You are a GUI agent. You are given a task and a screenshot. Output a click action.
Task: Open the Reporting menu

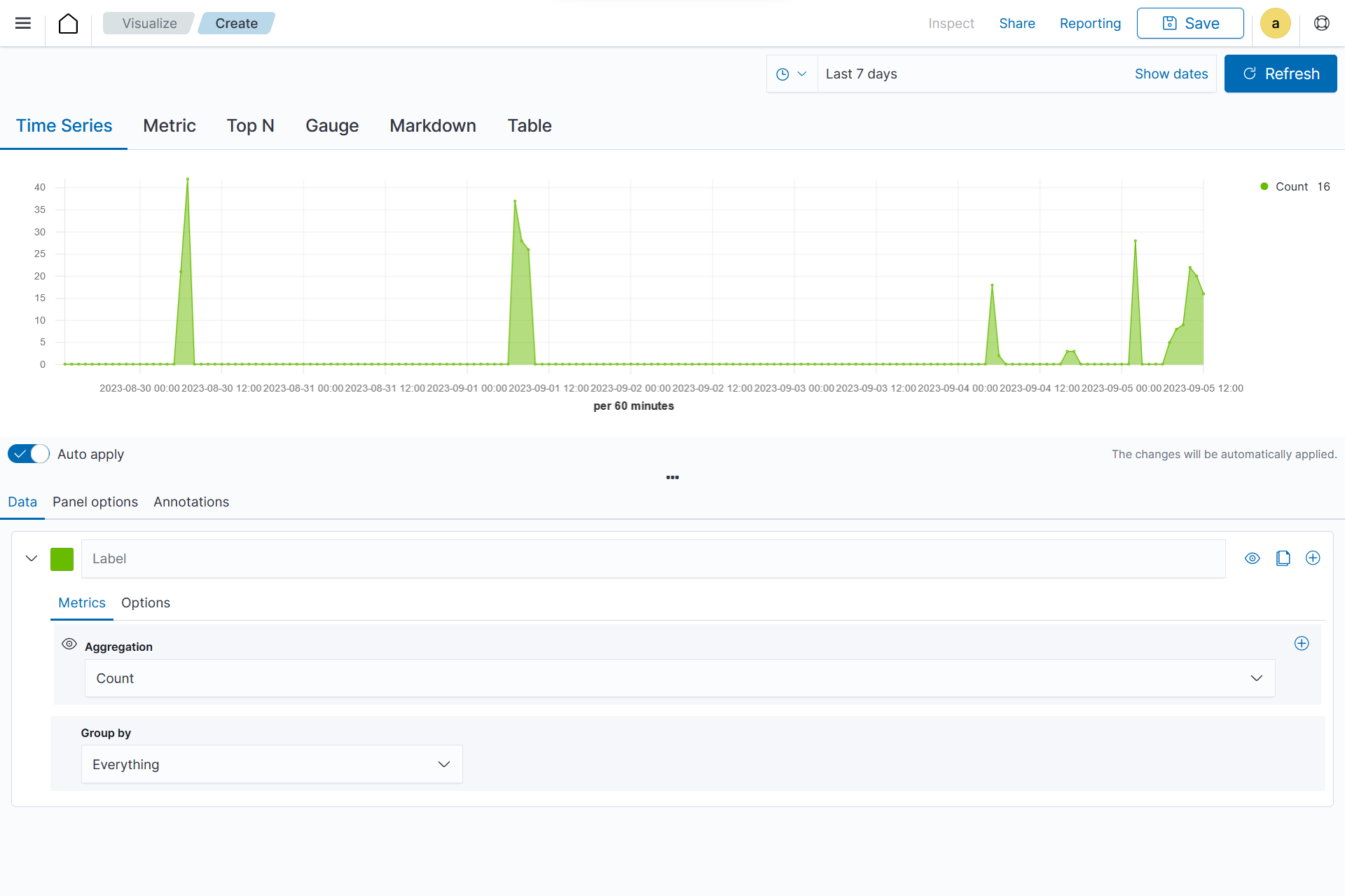[1090, 23]
